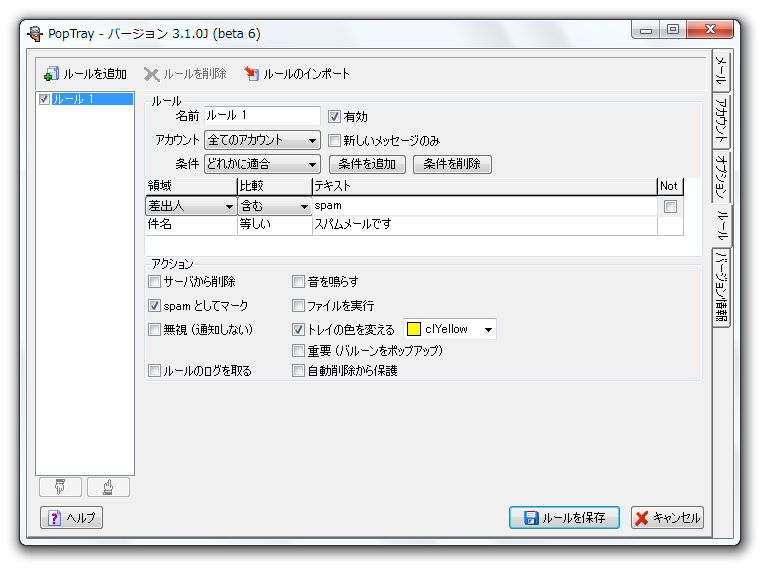Image resolution: width=762 pixels, height=569 pixels.
Task: Enable 重要 (バルーンをポップアップ) checkbox
Action: click(298, 350)
